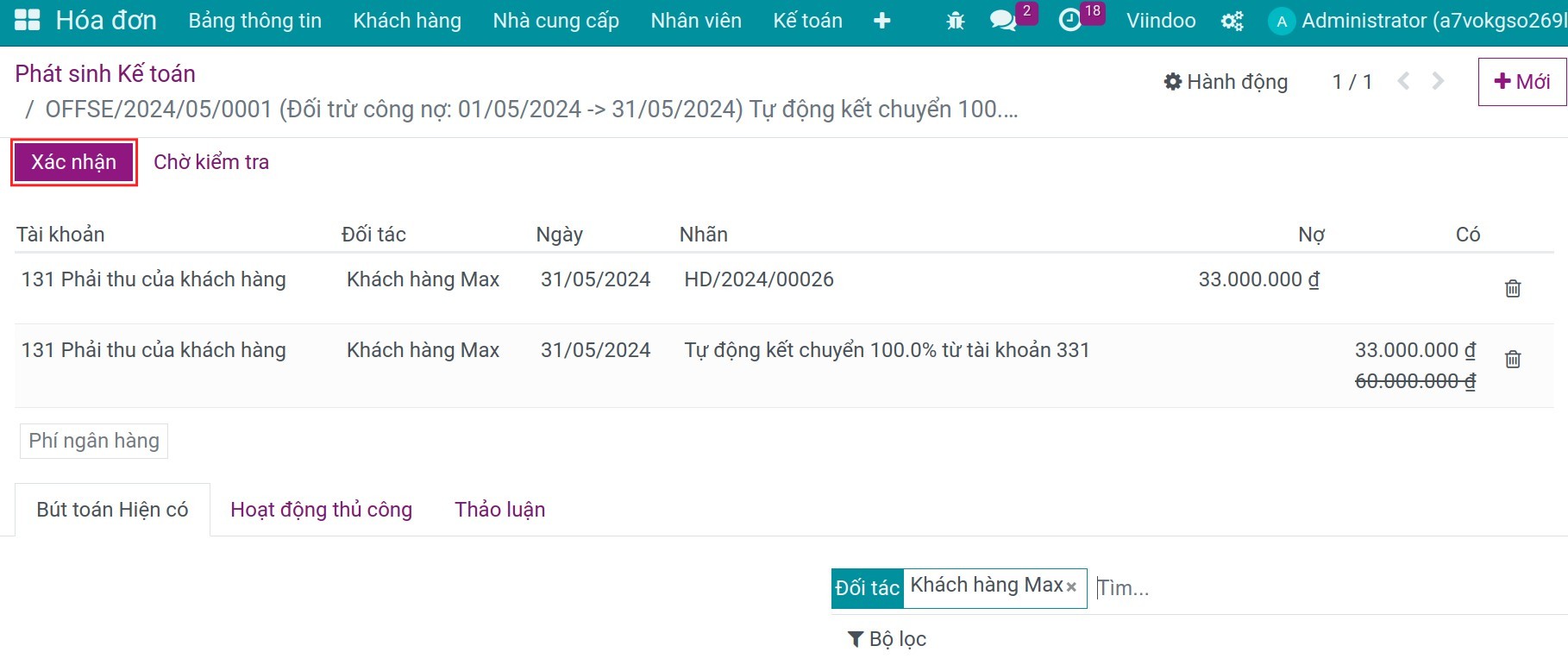
Task: Click the Đối tác column header
Action: pyautogui.click(x=373, y=235)
